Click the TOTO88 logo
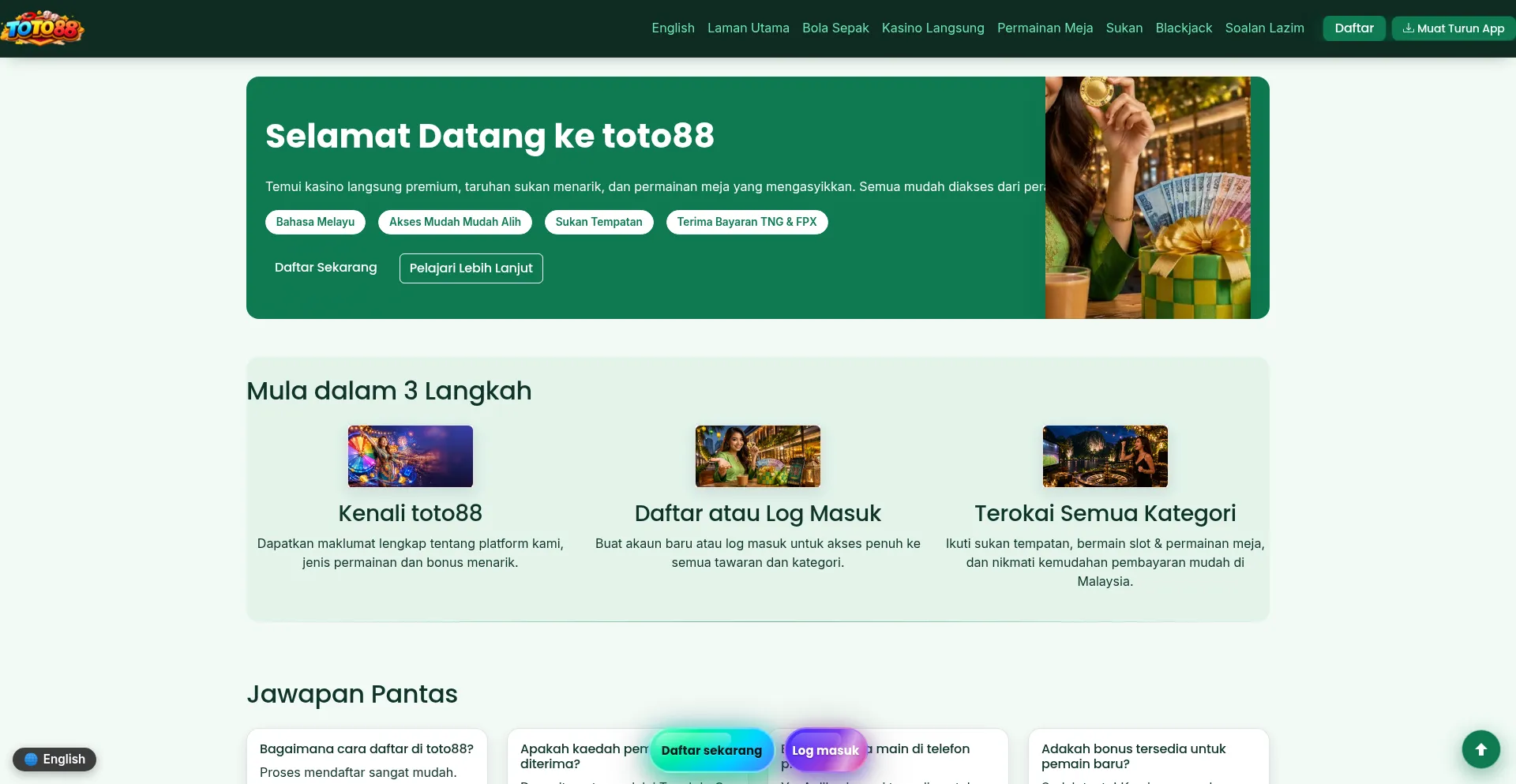Image resolution: width=1516 pixels, height=784 pixels. 43,28
